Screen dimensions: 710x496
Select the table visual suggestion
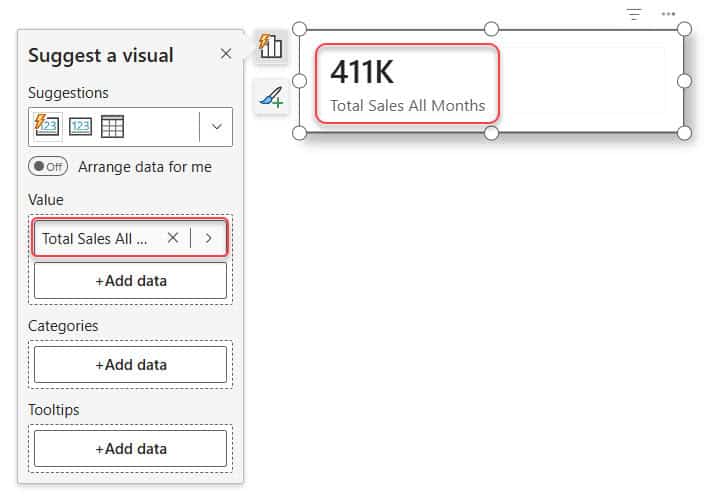coord(112,126)
